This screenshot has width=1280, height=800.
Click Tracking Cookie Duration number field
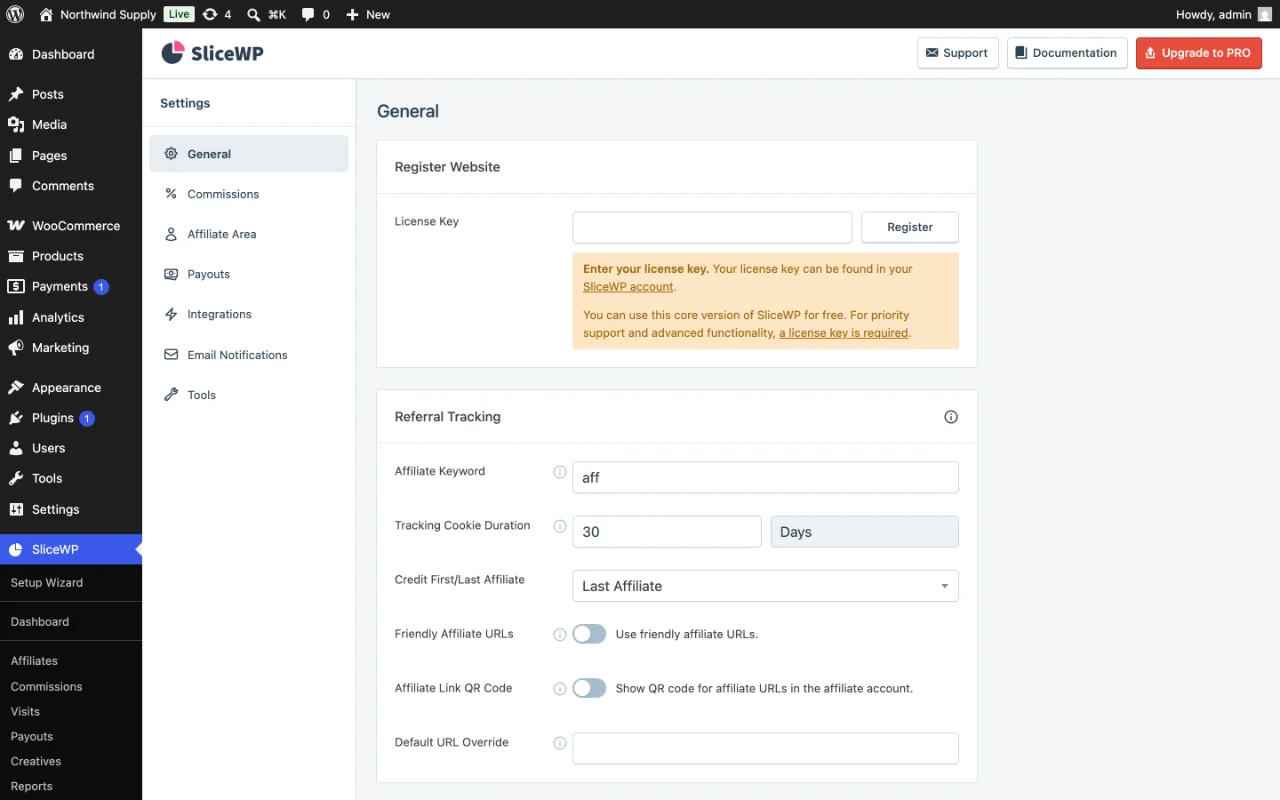click(x=667, y=532)
